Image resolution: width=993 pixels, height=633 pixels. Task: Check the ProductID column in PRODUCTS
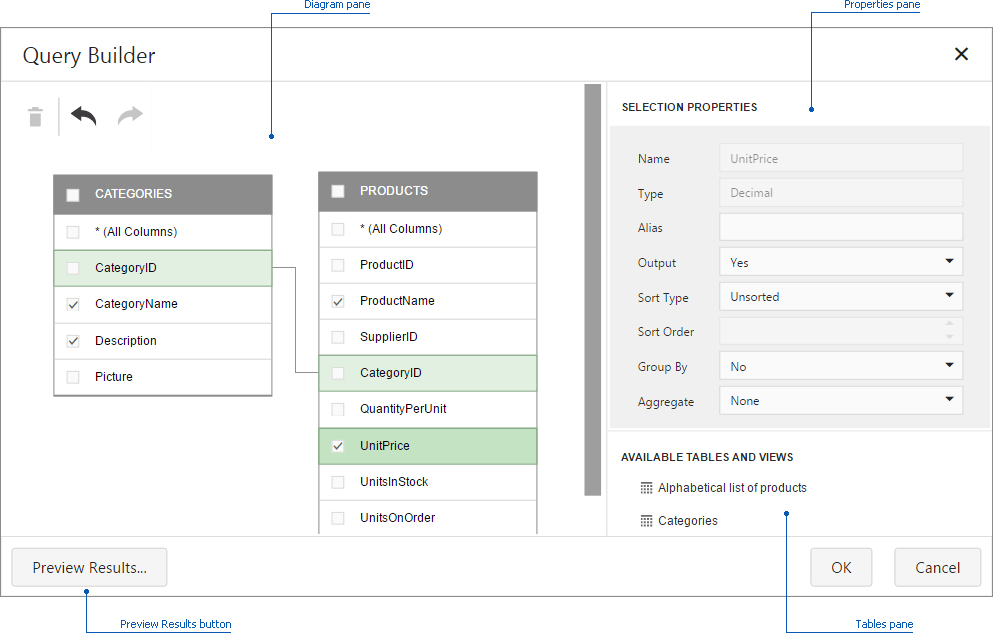[337, 265]
